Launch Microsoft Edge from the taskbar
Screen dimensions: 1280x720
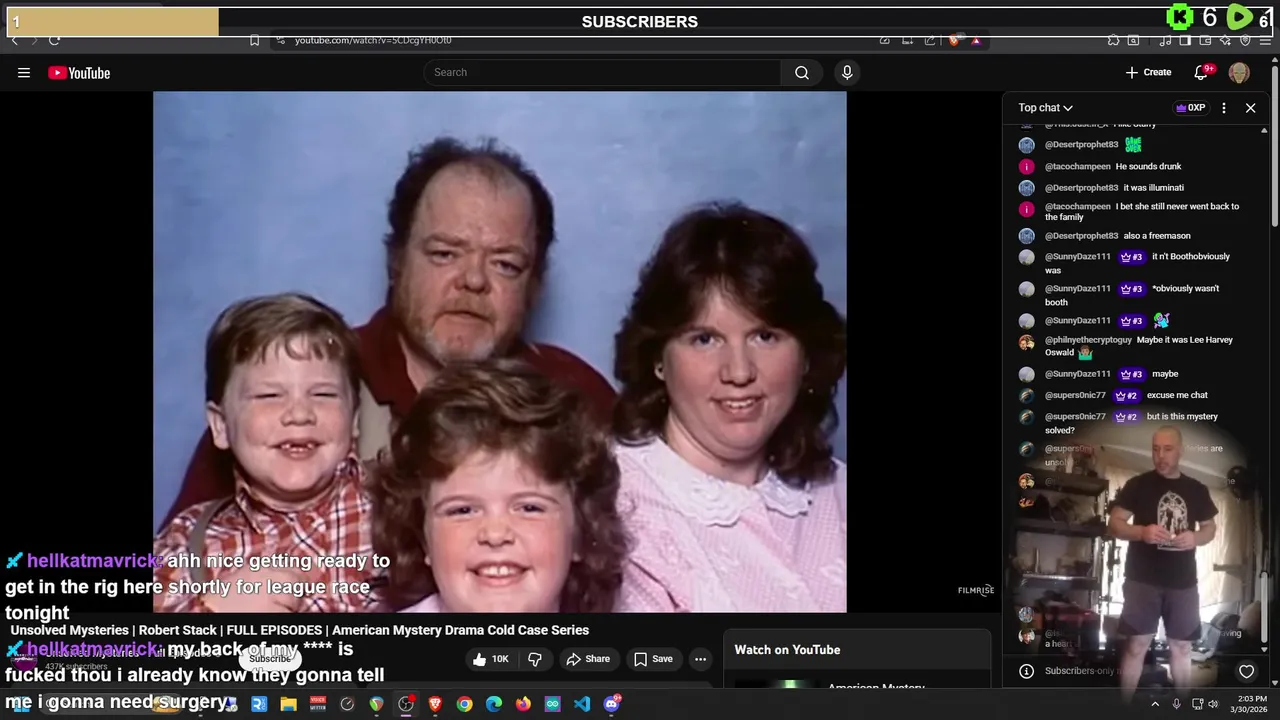coord(494,704)
